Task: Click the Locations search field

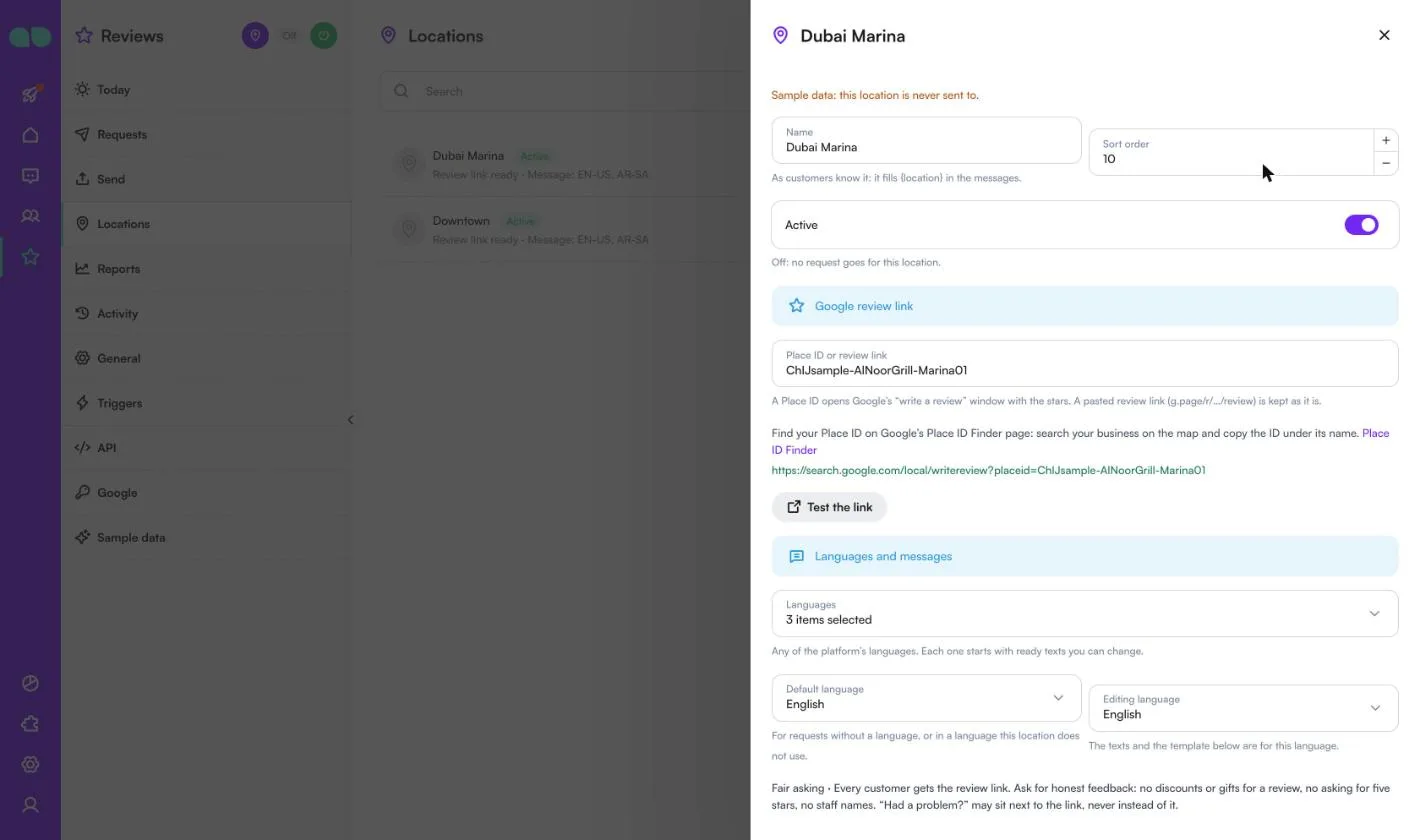Action: click(x=565, y=91)
